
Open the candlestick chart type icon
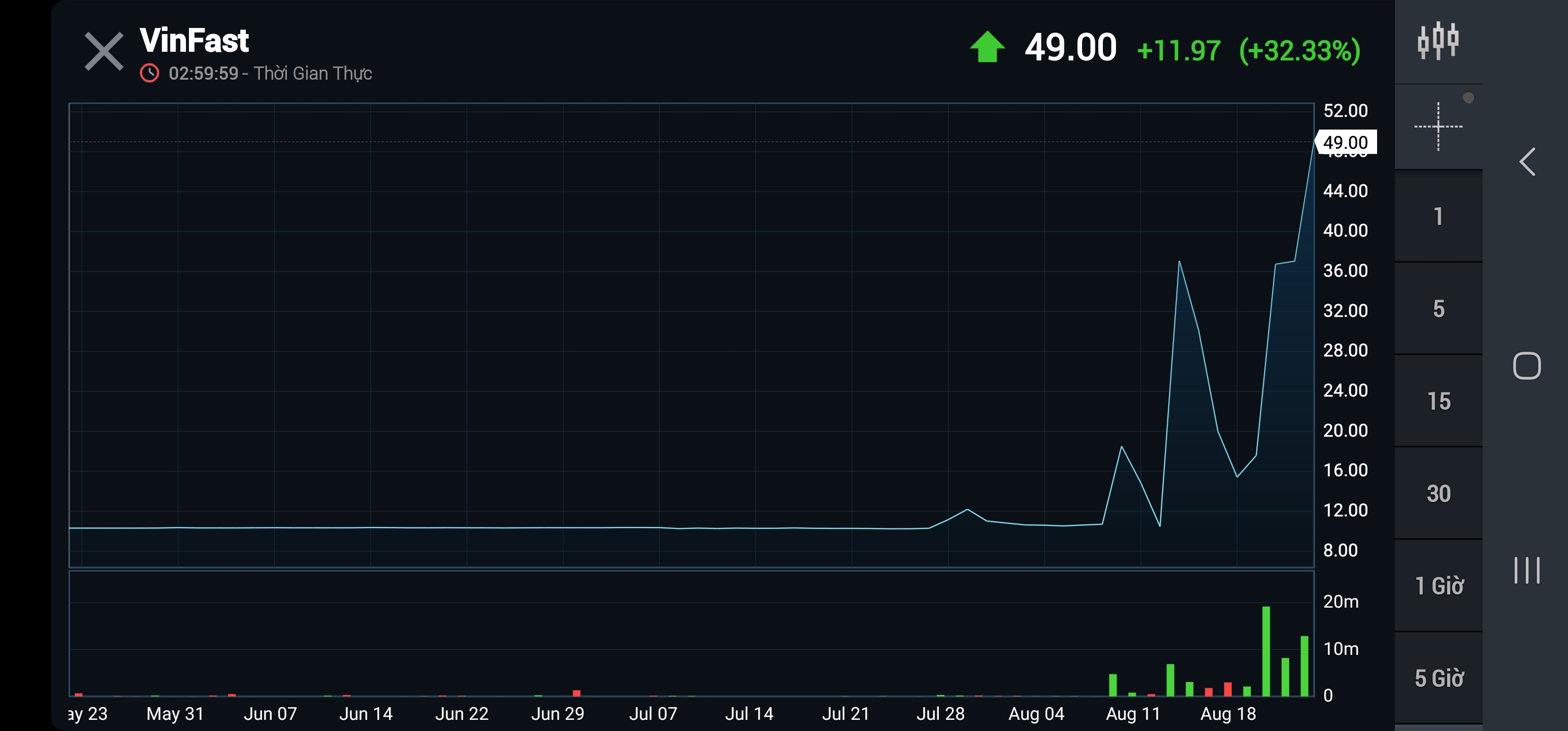click(1438, 42)
